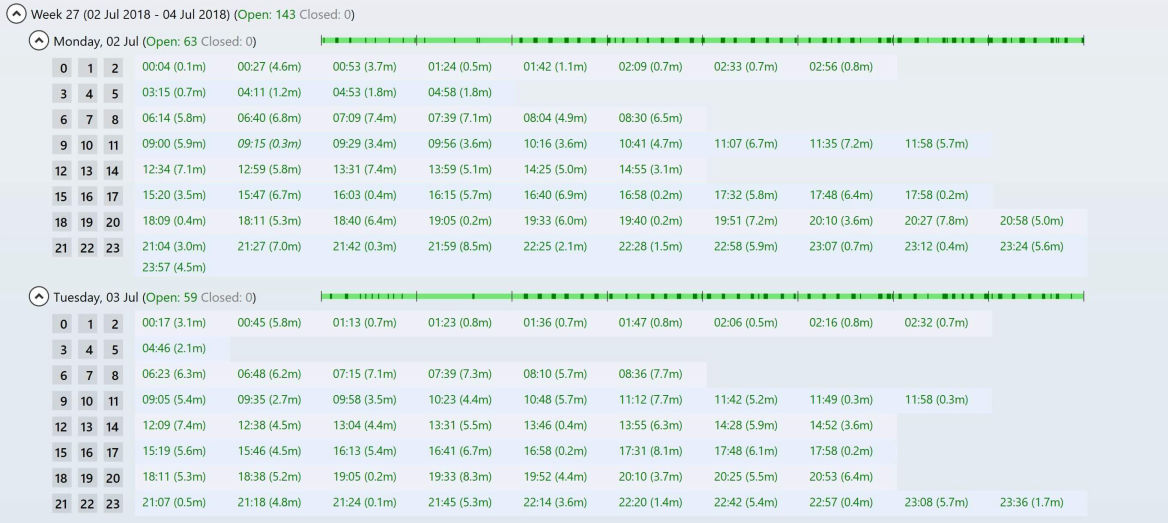The height and width of the screenshot is (523, 1168).
Task: Open Tuesday entry 00:17 (3.1m)
Action: (x=174, y=323)
